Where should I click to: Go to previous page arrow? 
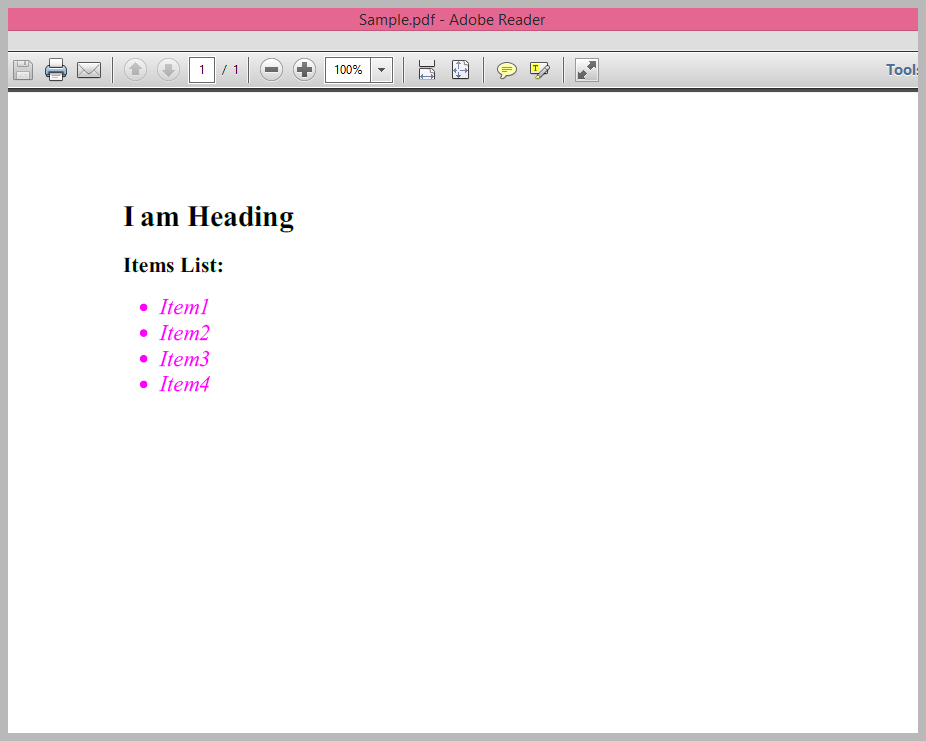135,70
